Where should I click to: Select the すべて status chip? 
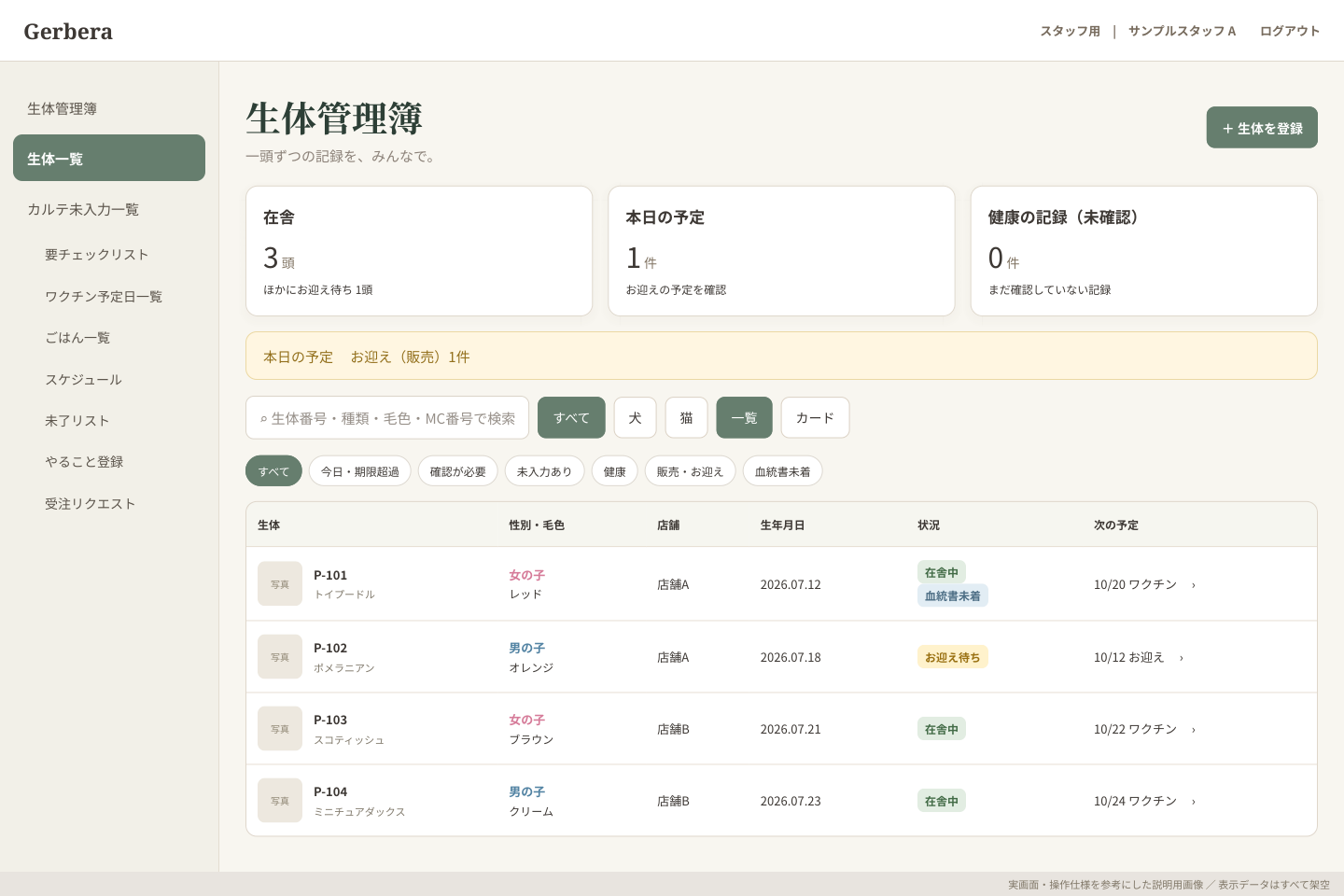[273, 471]
